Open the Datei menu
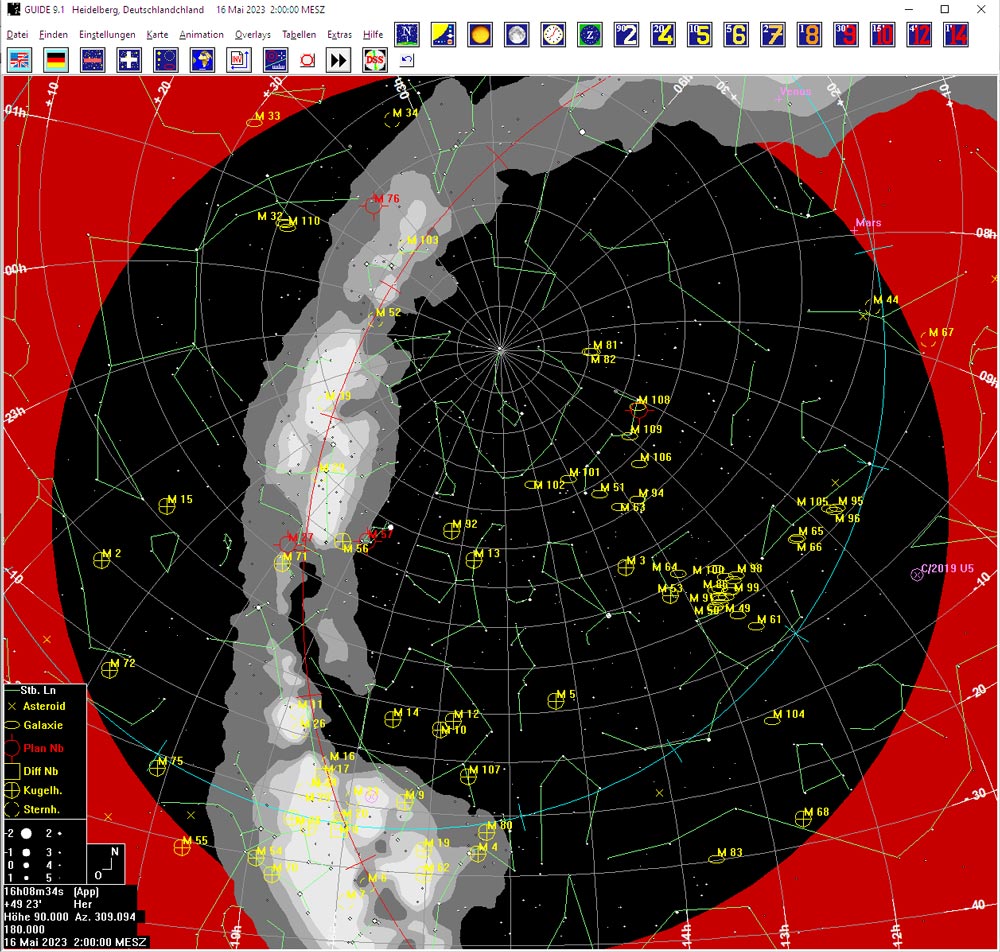The width and height of the screenshot is (1000, 952). 17,34
